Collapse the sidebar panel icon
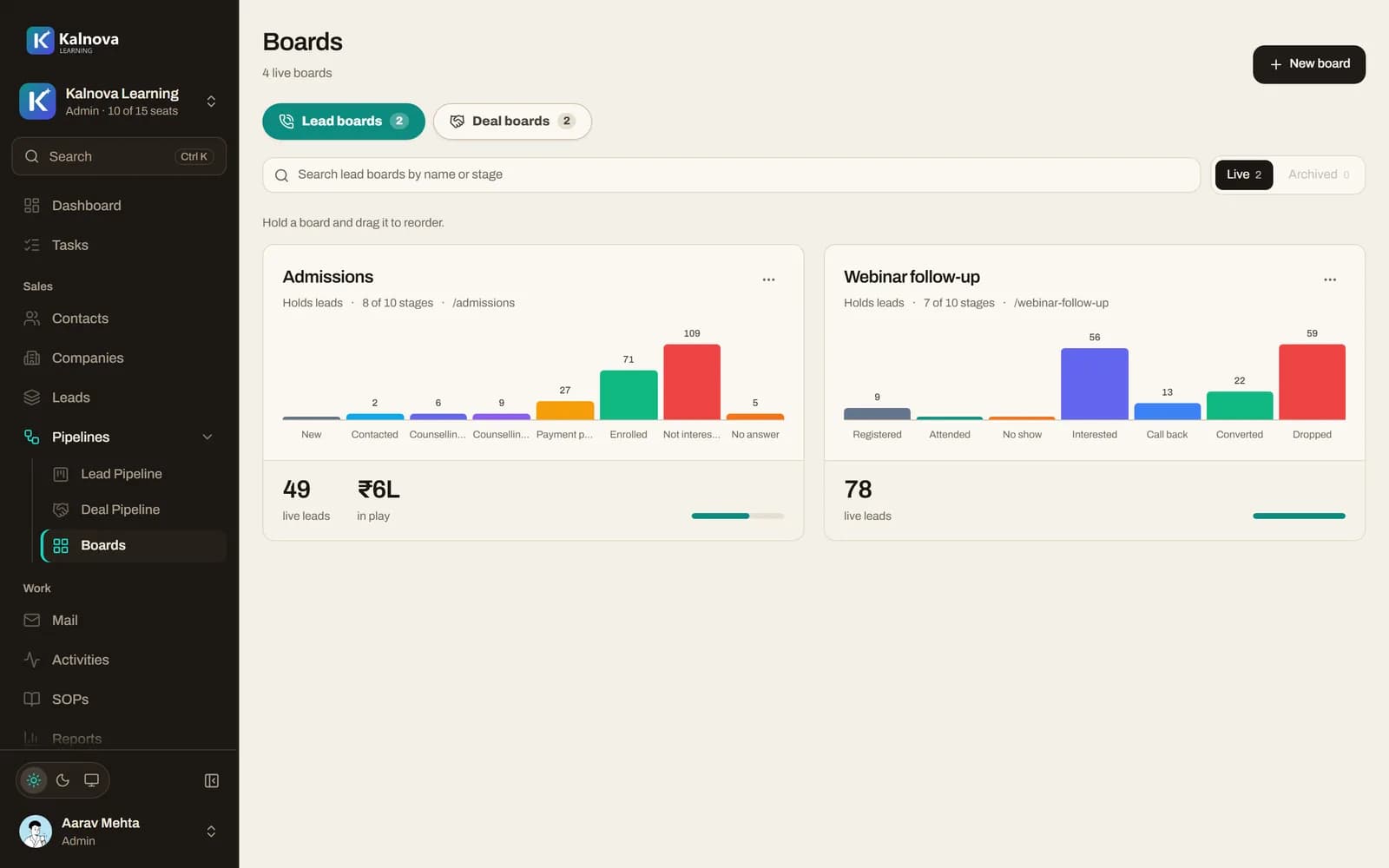 [212, 780]
